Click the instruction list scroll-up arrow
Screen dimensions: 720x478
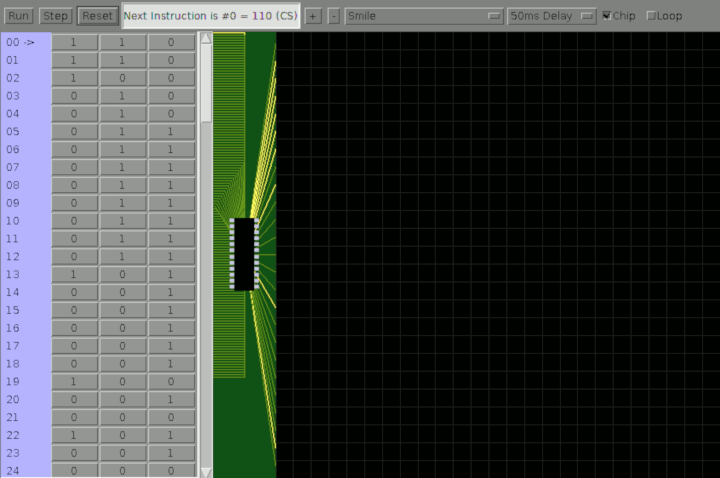coord(206,39)
